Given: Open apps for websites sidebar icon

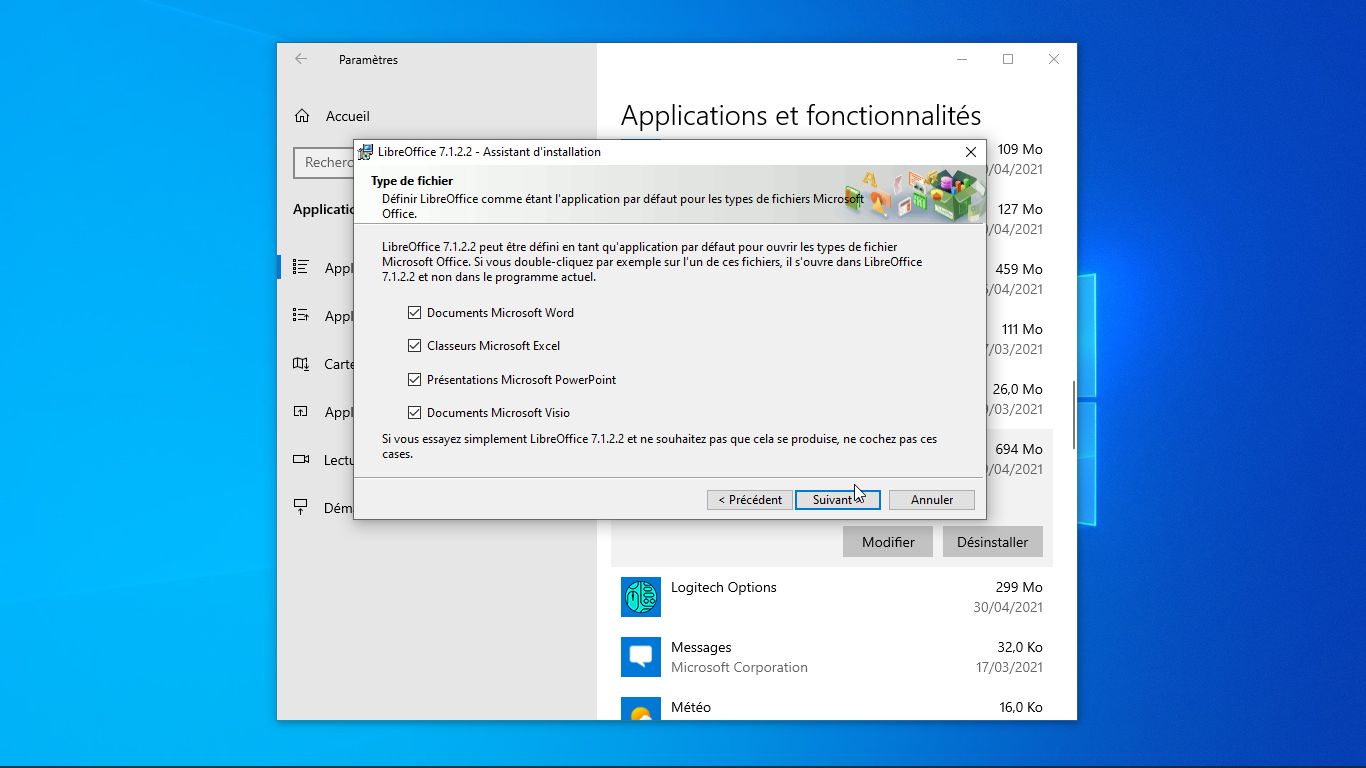Looking at the screenshot, I should pos(300,411).
